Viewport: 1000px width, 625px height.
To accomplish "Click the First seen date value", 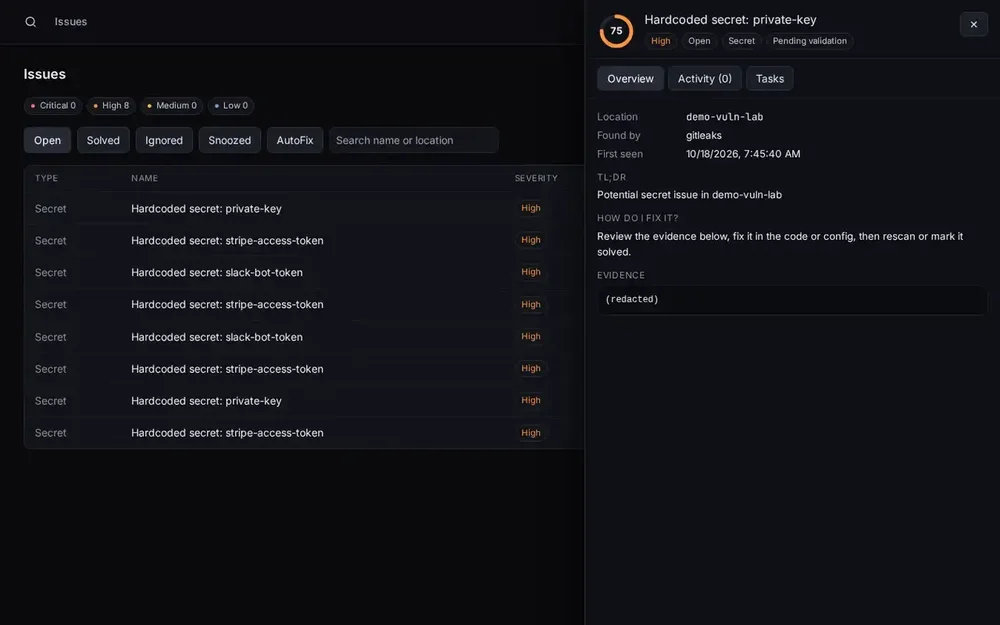I will [743, 154].
